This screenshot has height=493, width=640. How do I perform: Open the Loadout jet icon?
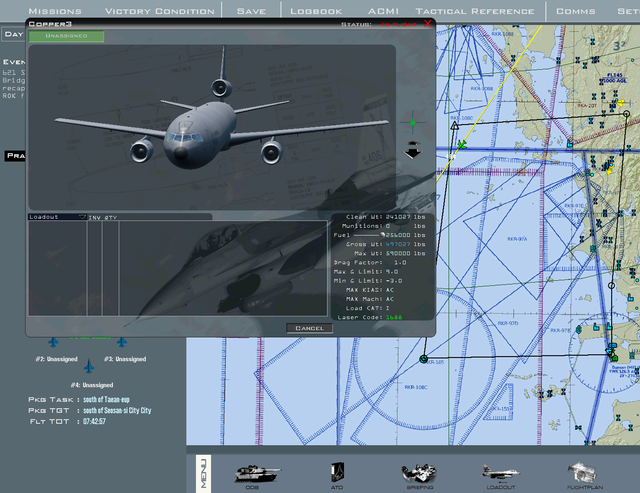pos(500,473)
